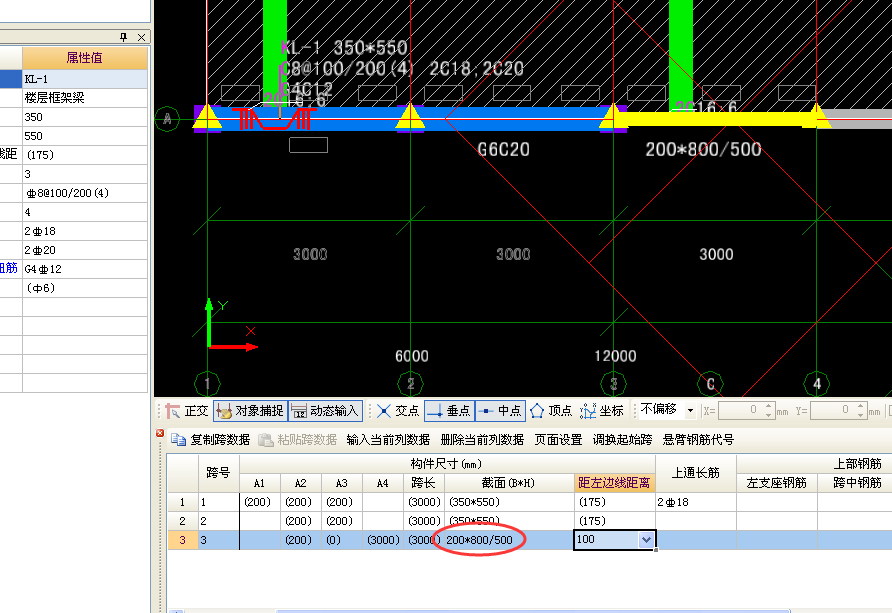Click the 截面(B*H) column header

coord(509,483)
